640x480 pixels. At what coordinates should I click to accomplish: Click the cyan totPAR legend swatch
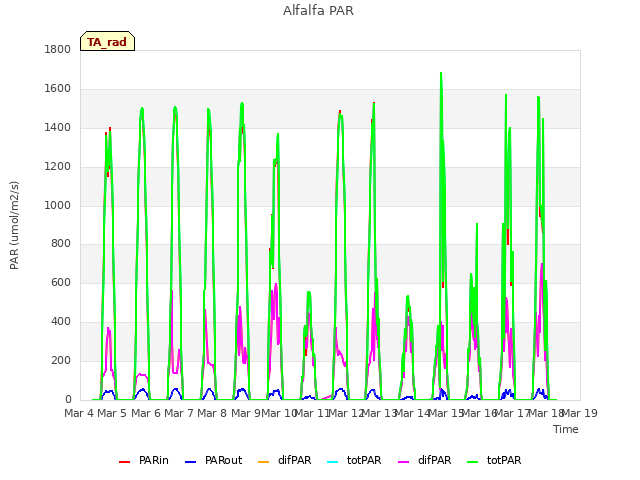click(x=333, y=462)
